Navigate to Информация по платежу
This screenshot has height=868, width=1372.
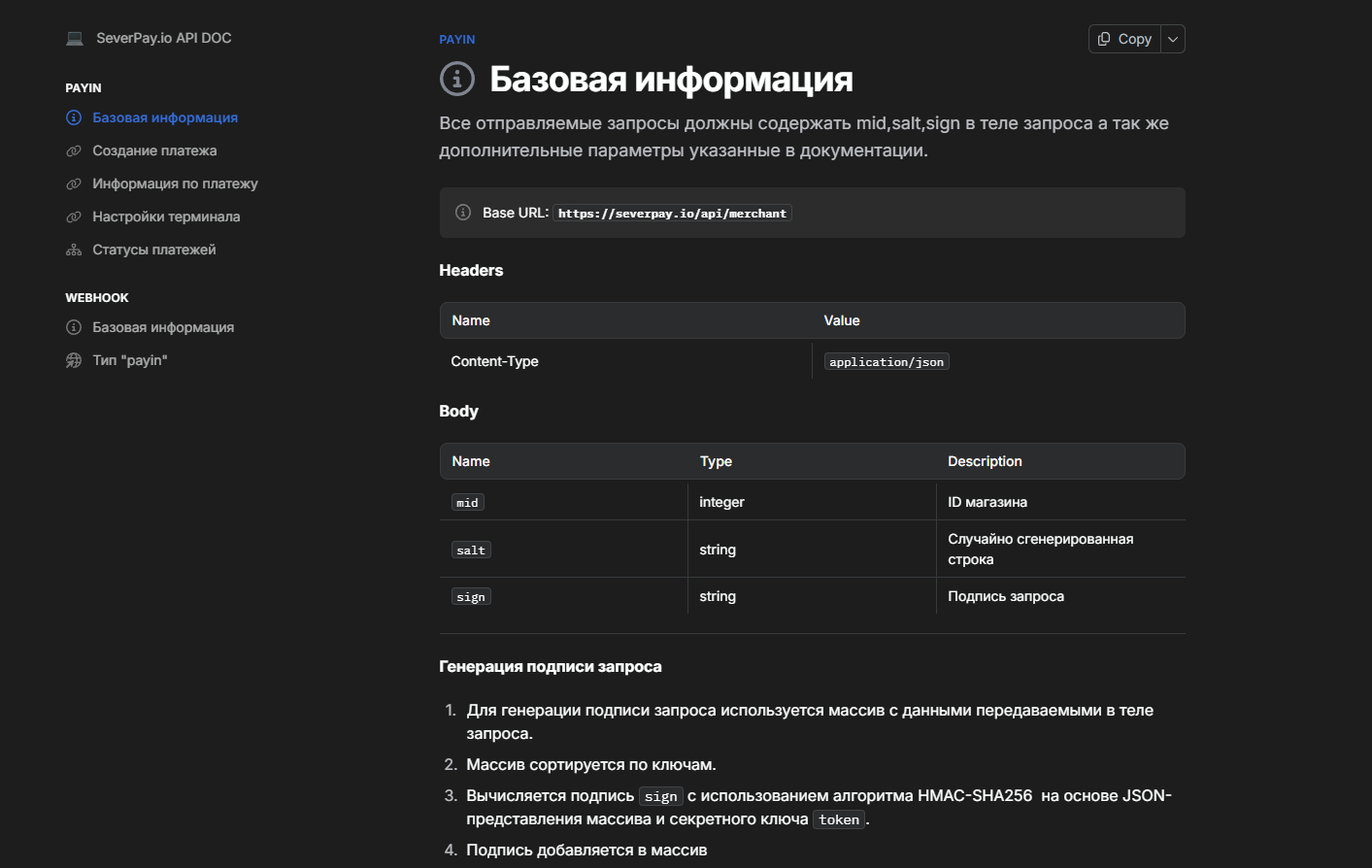[x=175, y=184]
